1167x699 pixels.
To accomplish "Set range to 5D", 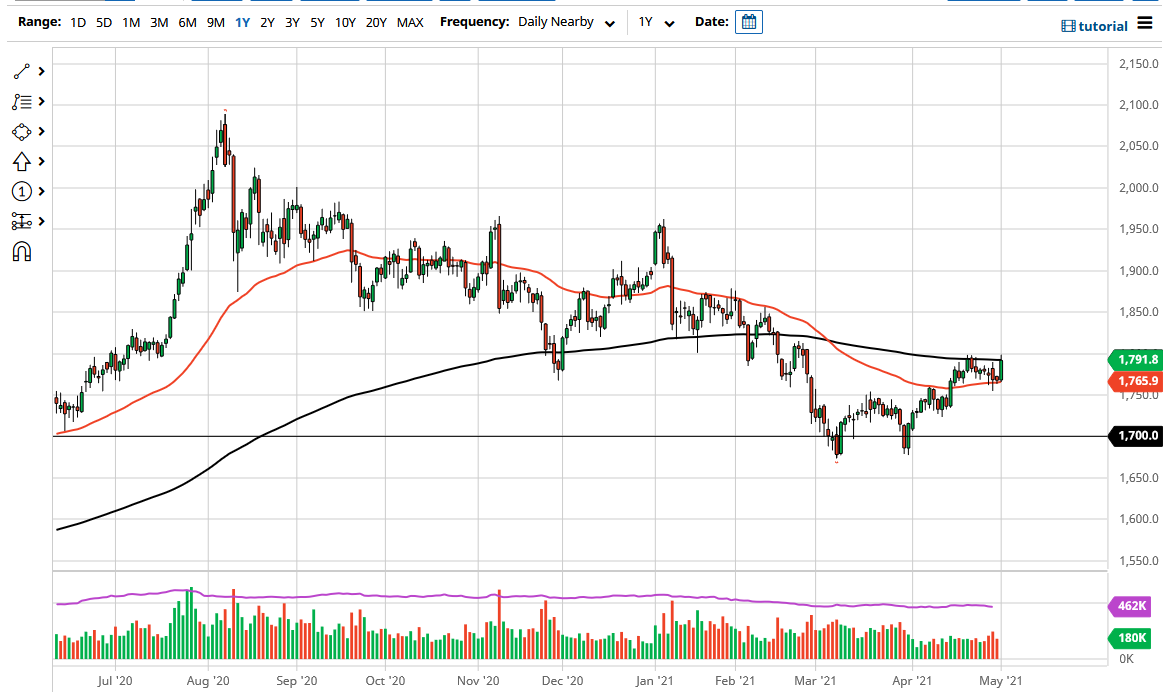I will click(x=104, y=22).
